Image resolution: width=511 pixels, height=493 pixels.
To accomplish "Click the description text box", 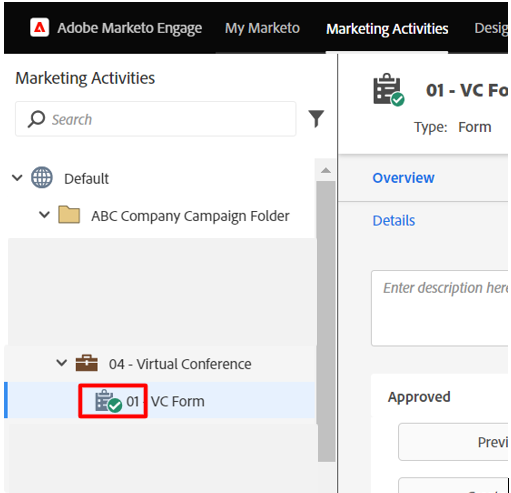I will [x=440, y=308].
